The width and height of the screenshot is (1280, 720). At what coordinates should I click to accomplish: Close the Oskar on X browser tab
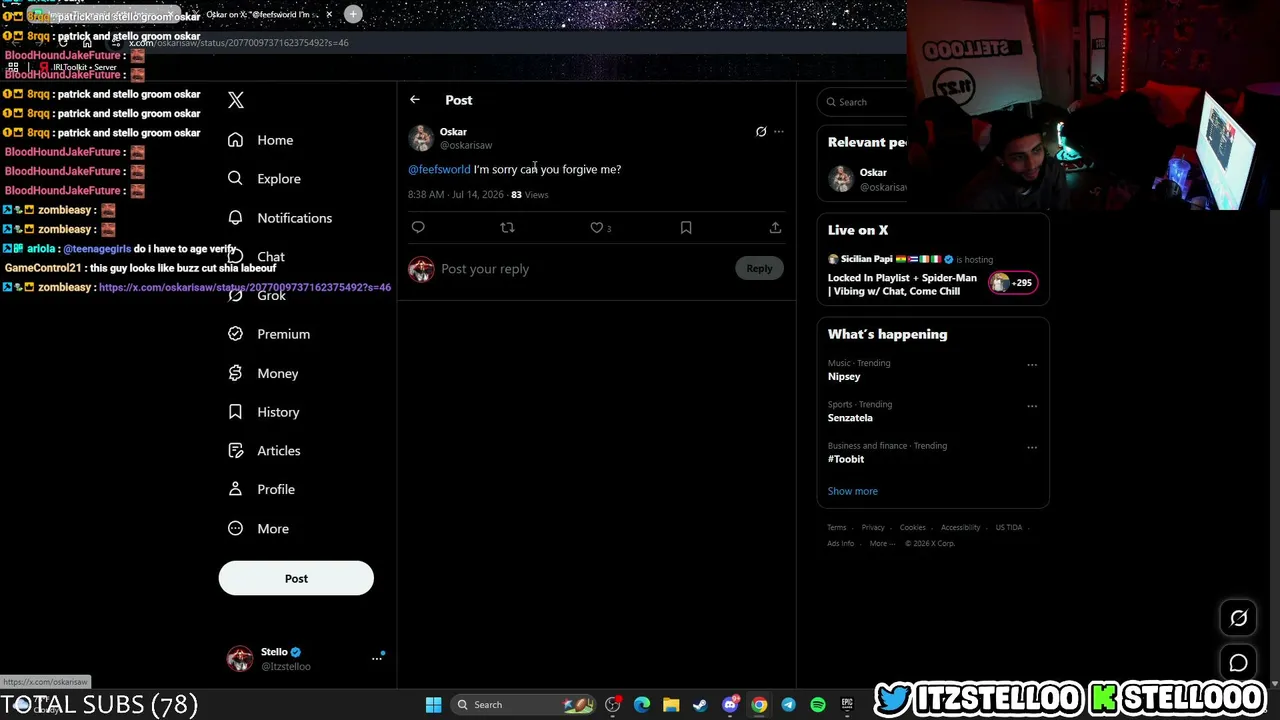coord(331,15)
